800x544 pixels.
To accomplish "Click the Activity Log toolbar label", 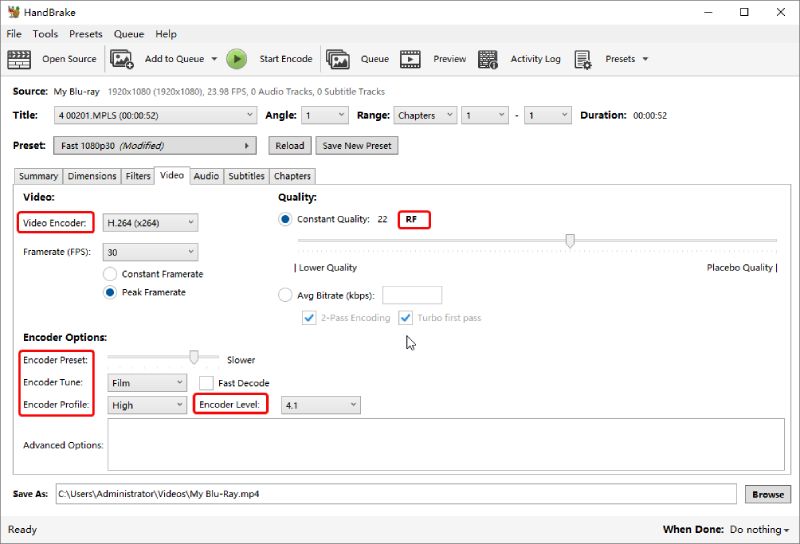I will pyautogui.click(x=535, y=59).
